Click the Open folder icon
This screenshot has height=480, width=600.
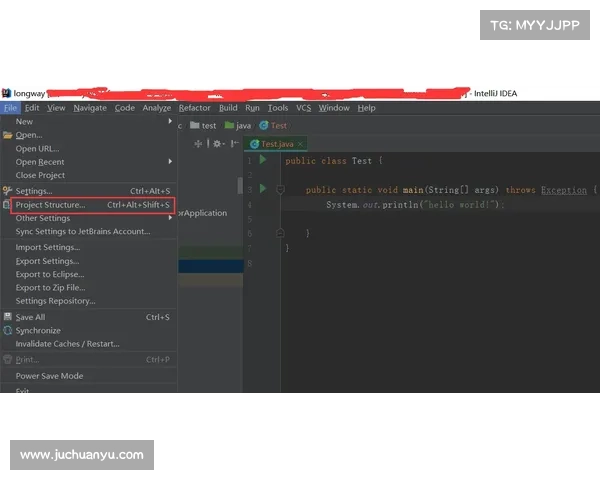pyautogui.click(x=8, y=135)
